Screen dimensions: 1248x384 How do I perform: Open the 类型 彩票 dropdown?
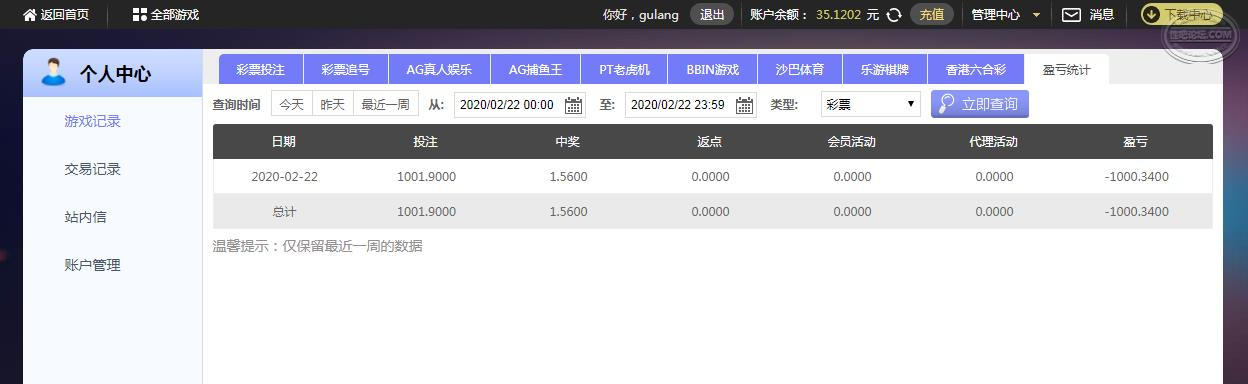[870, 104]
